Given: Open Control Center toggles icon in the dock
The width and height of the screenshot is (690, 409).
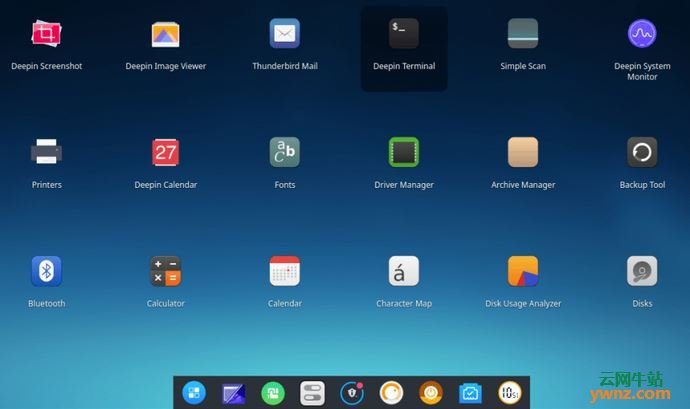Looking at the screenshot, I should pyautogui.click(x=312, y=393).
